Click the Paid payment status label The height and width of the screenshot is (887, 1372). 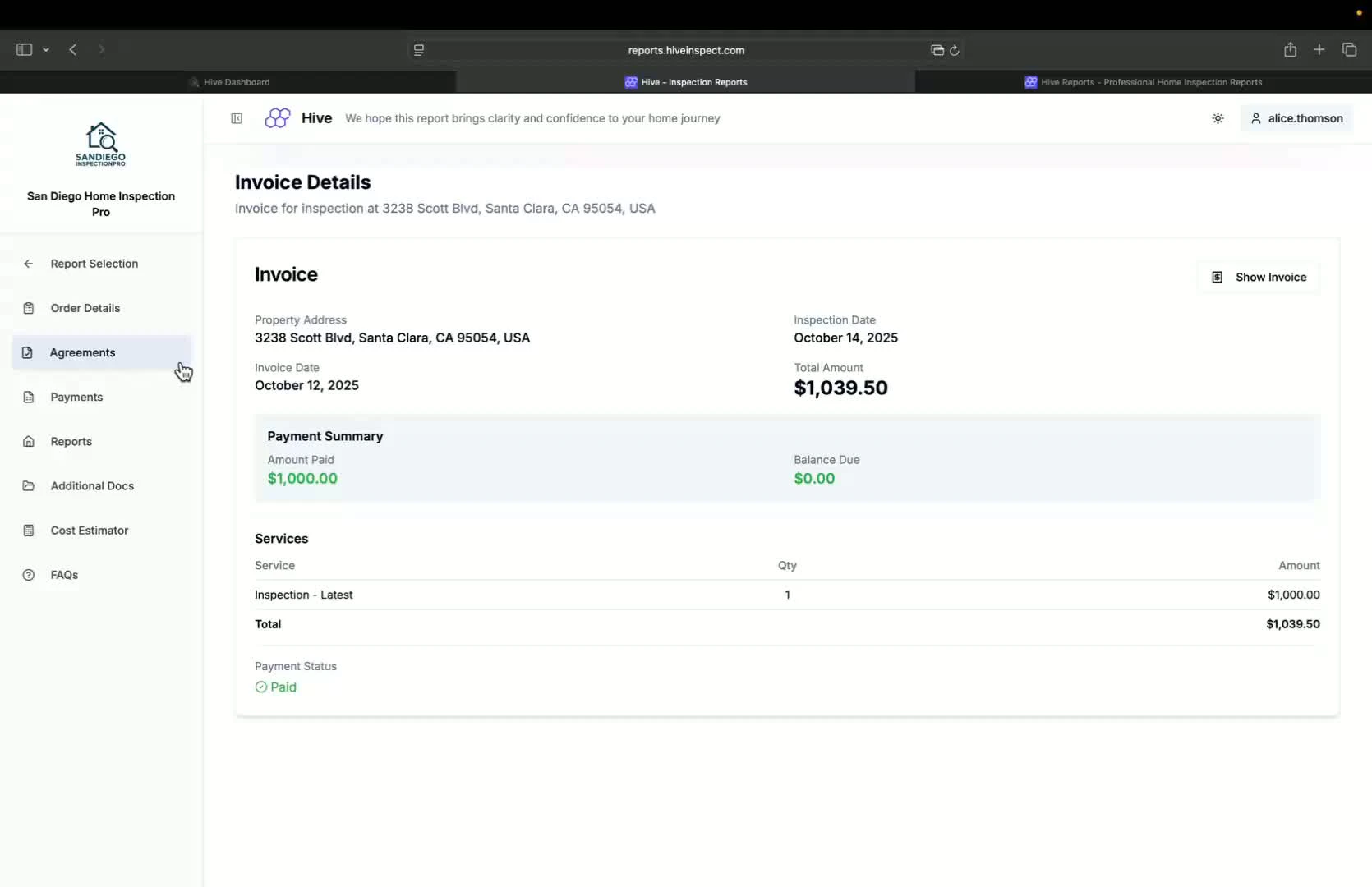(x=283, y=687)
